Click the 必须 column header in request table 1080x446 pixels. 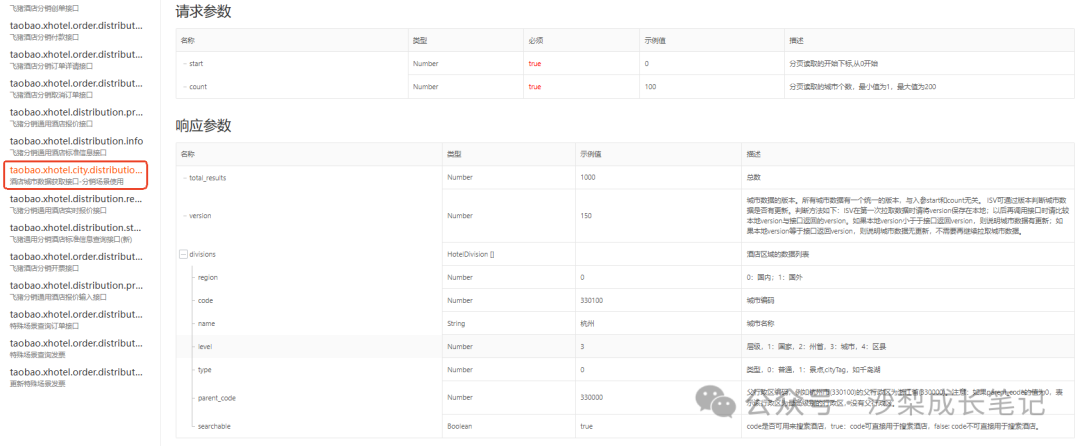click(x=534, y=41)
